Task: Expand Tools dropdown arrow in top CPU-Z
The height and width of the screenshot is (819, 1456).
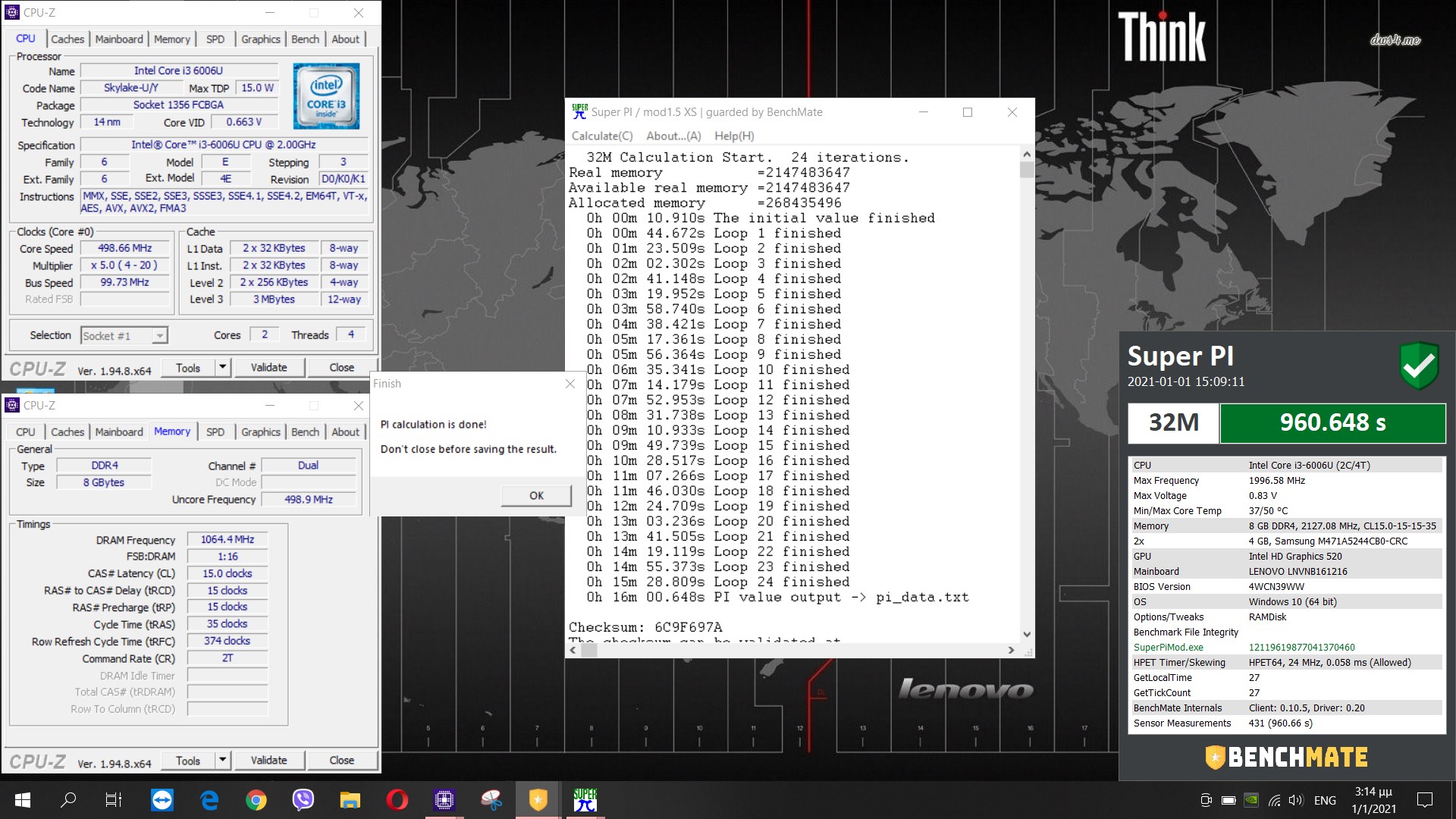Action: tap(222, 367)
